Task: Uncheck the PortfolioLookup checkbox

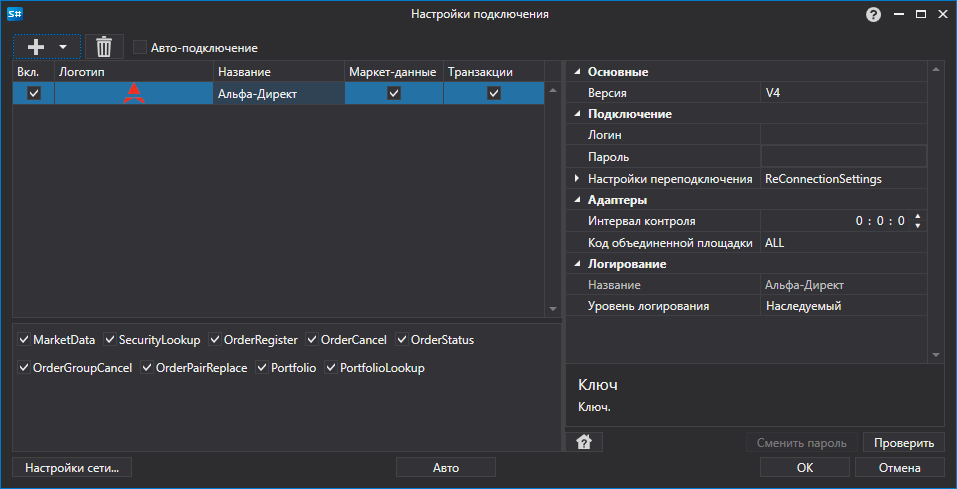Action: (331, 368)
